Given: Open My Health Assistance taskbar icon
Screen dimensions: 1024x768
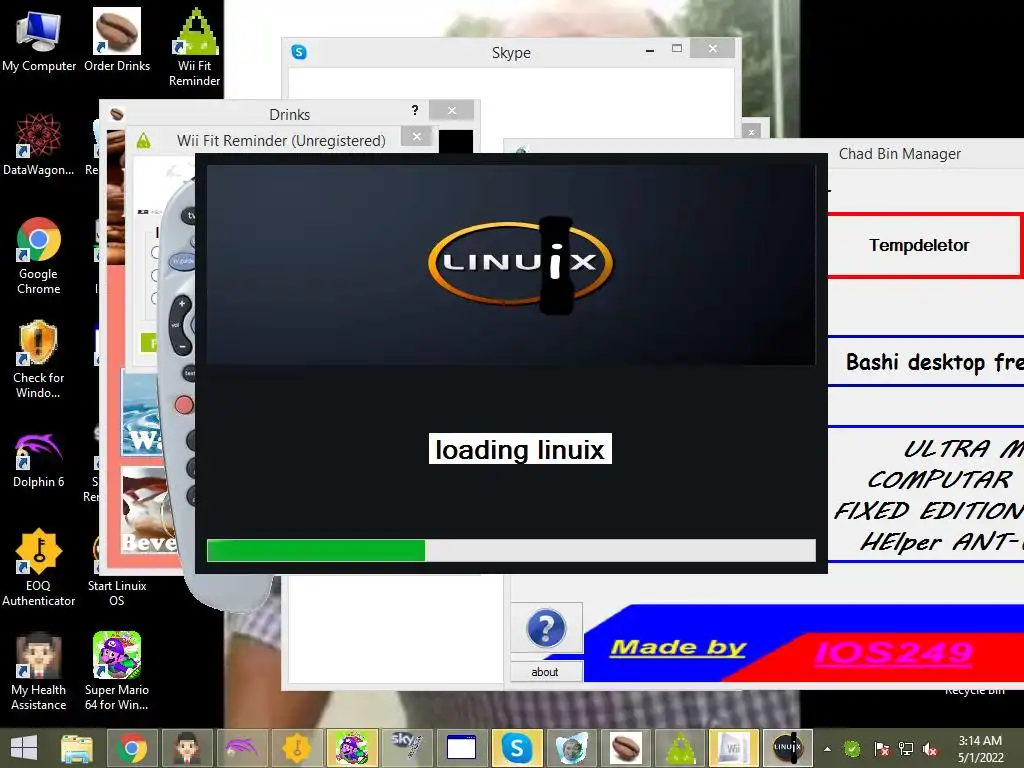Looking at the screenshot, I should 187,748.
